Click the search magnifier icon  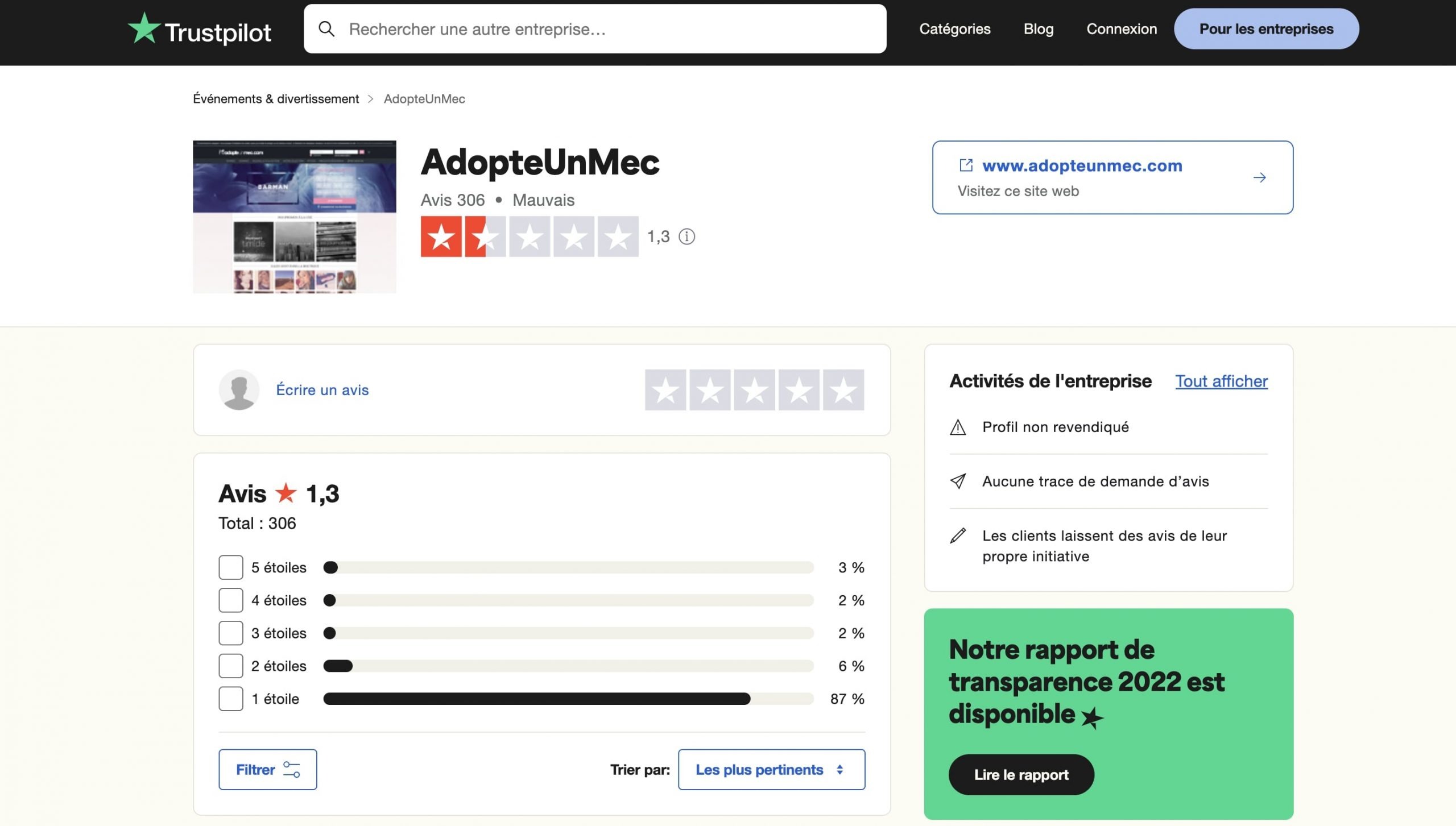pyautogui.click(x=327, y=28)
